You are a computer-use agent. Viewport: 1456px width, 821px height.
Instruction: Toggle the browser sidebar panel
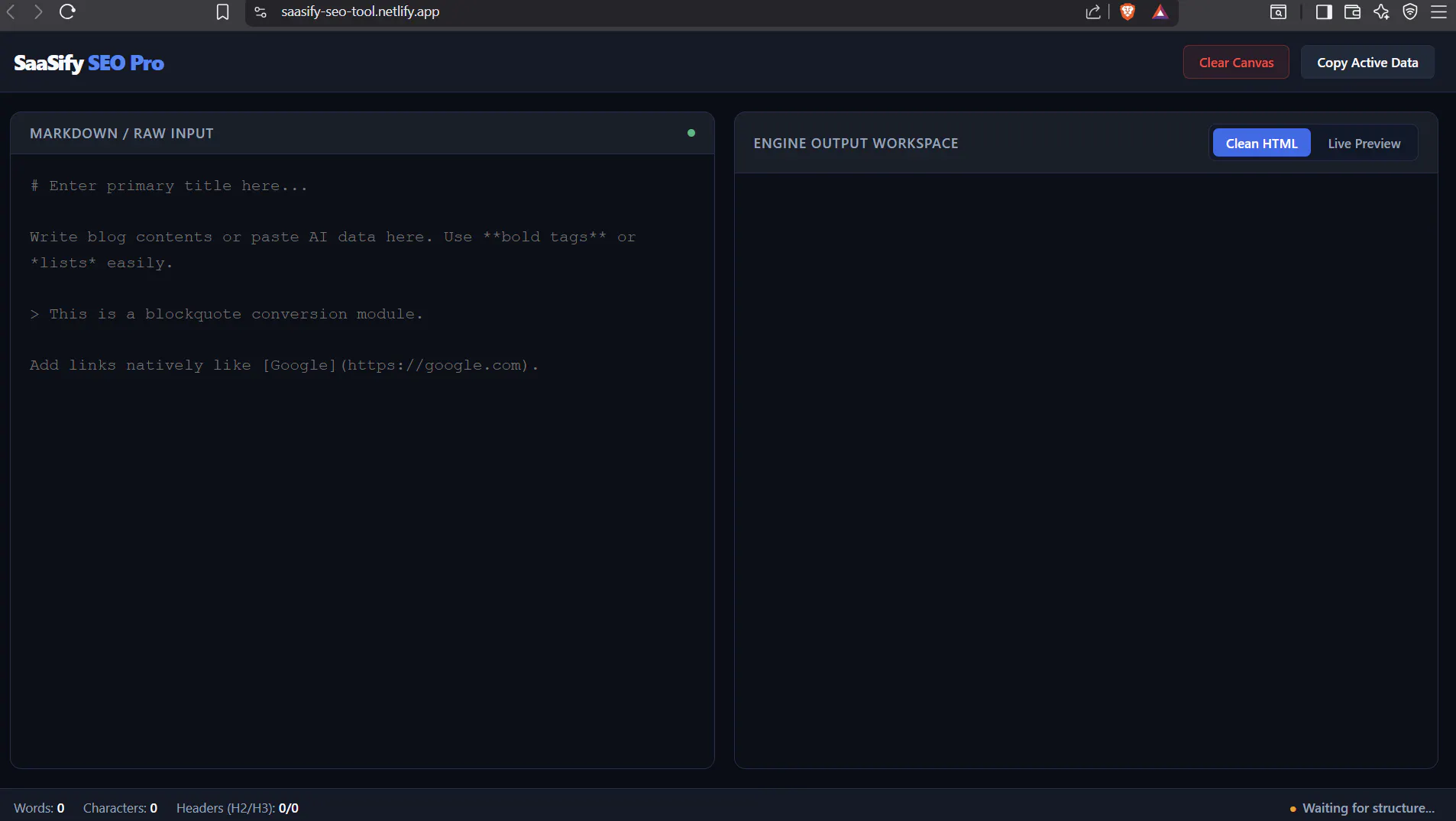[1324, 11]
